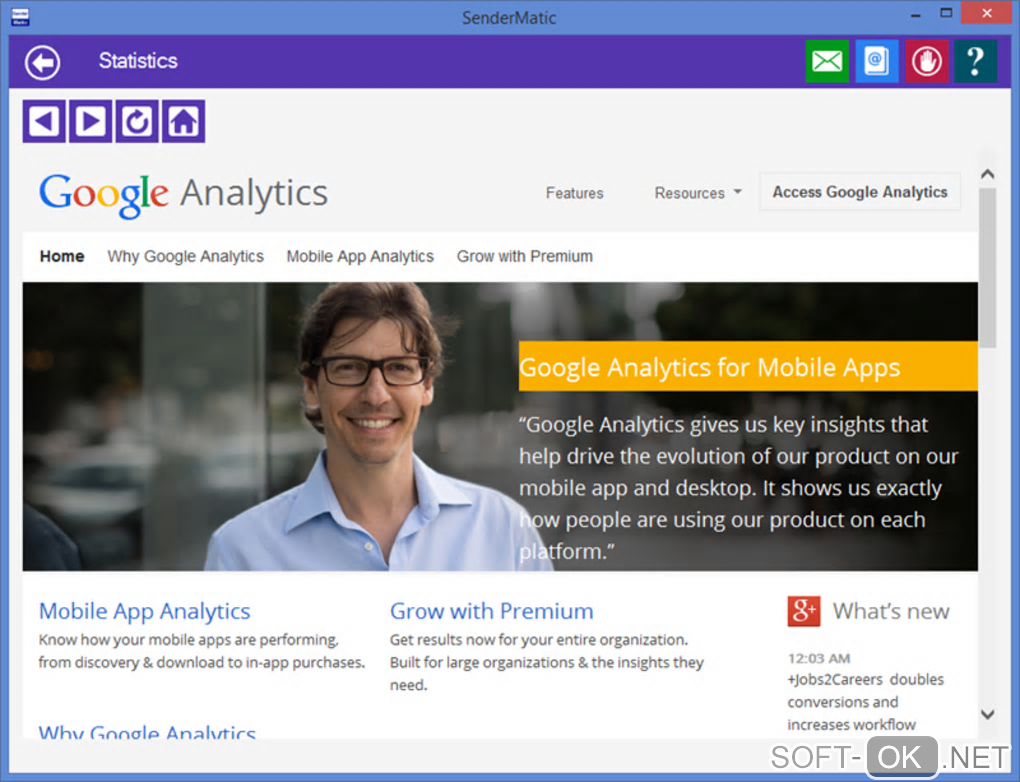The image size is (1020, 782).
Task: Select the Home tab
Action: 62,256
